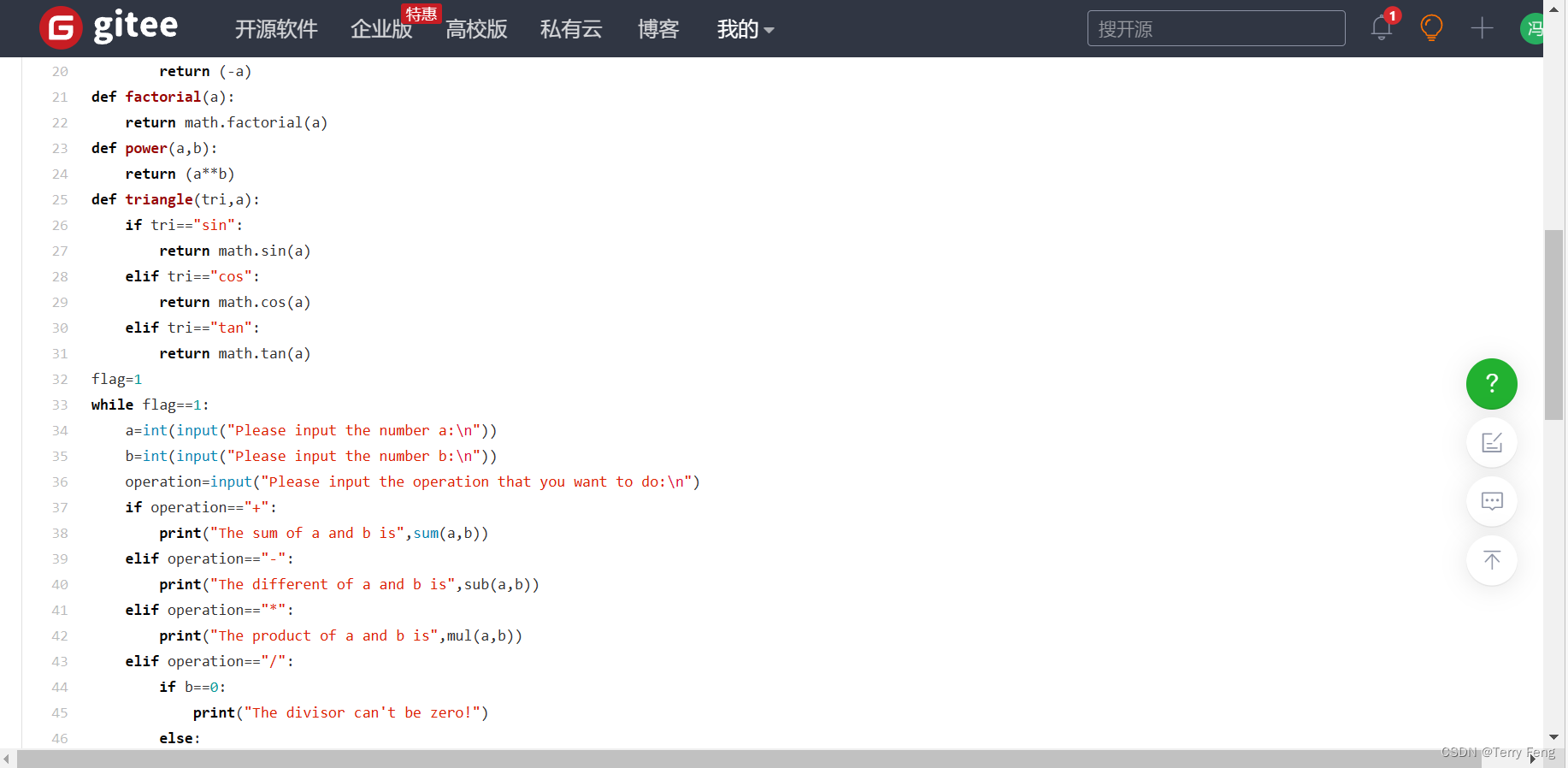The image size is (1568, 768).
Task: Click 'The divisor can't be zero!' line
Action: tap(341, 713)
